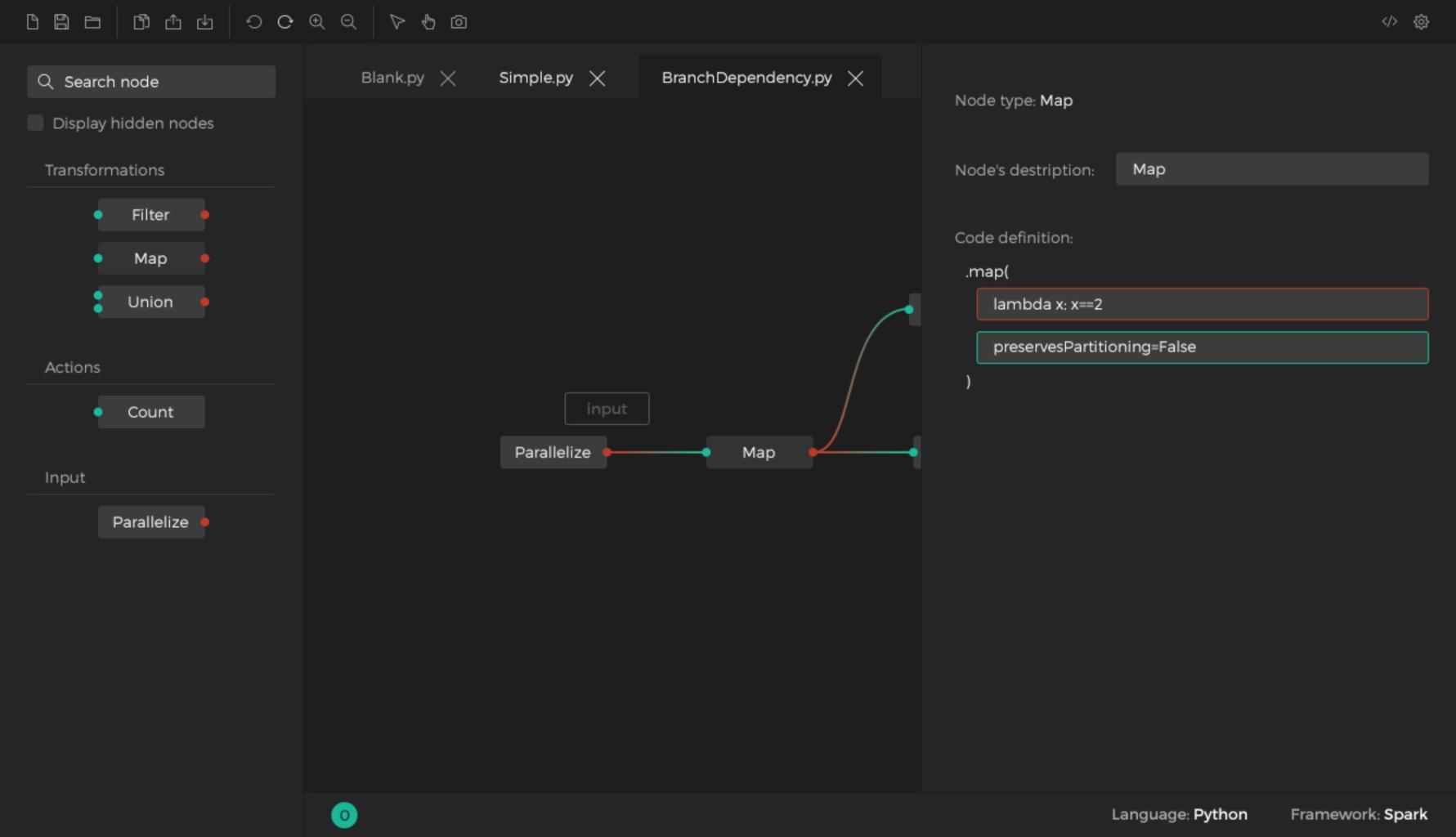This screenshot has height=837, width=1456.
Task: Close the BranchDependency.py tab
Action: click(855, 78)
